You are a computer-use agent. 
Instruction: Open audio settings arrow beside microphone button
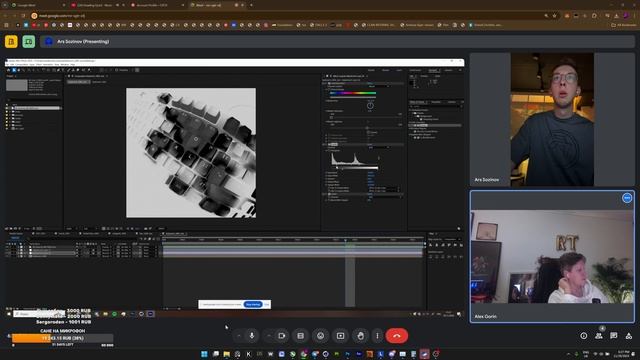239,336
